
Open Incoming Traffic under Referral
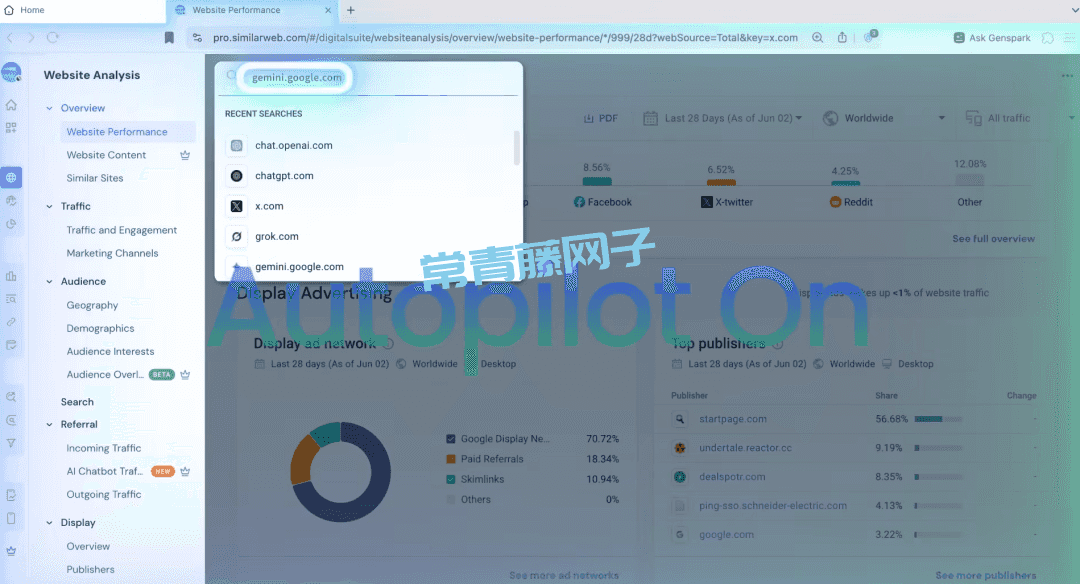click(104, 448)
